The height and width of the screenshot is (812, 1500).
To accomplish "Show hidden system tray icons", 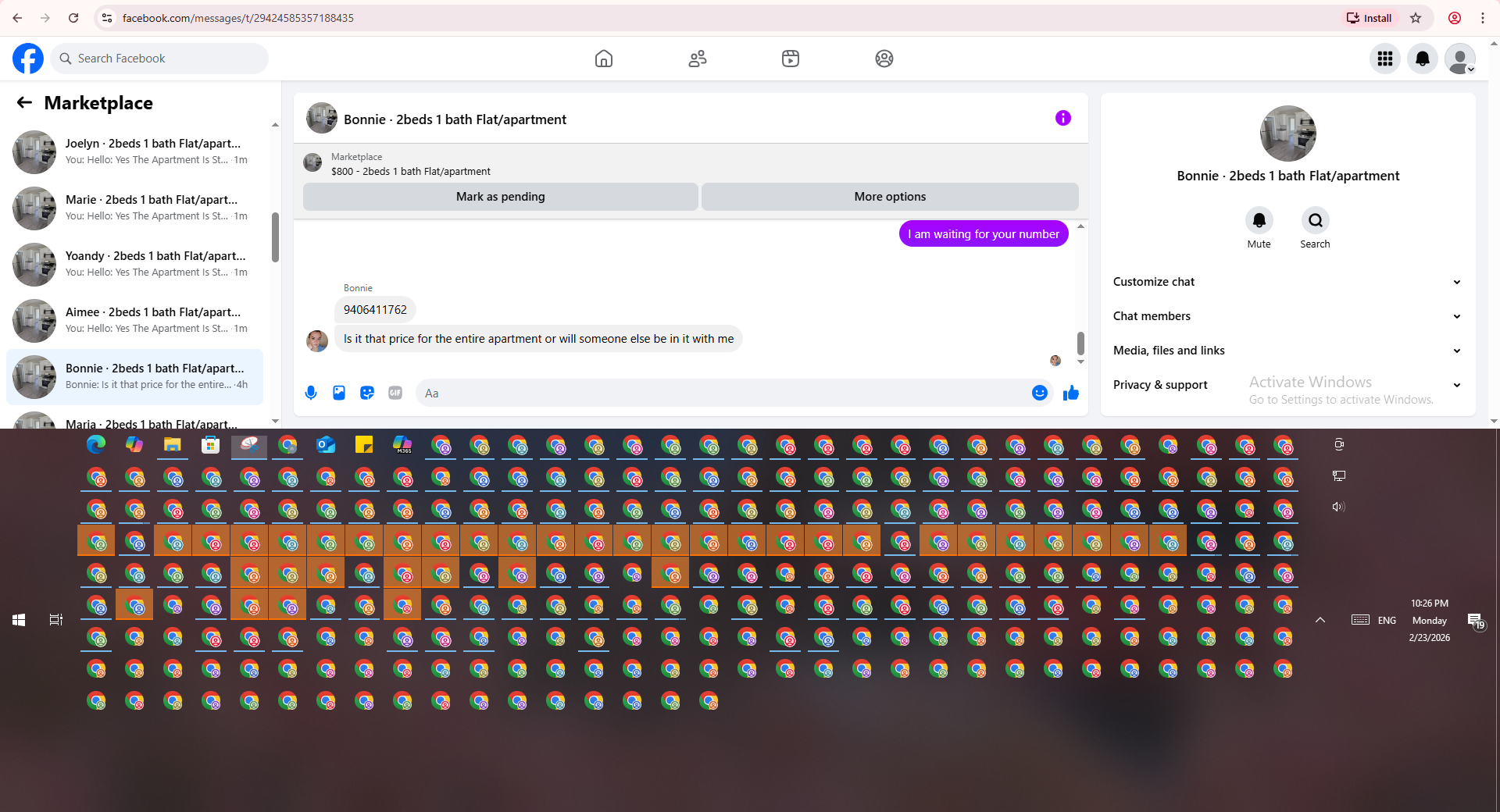I will pos(1320,620).
